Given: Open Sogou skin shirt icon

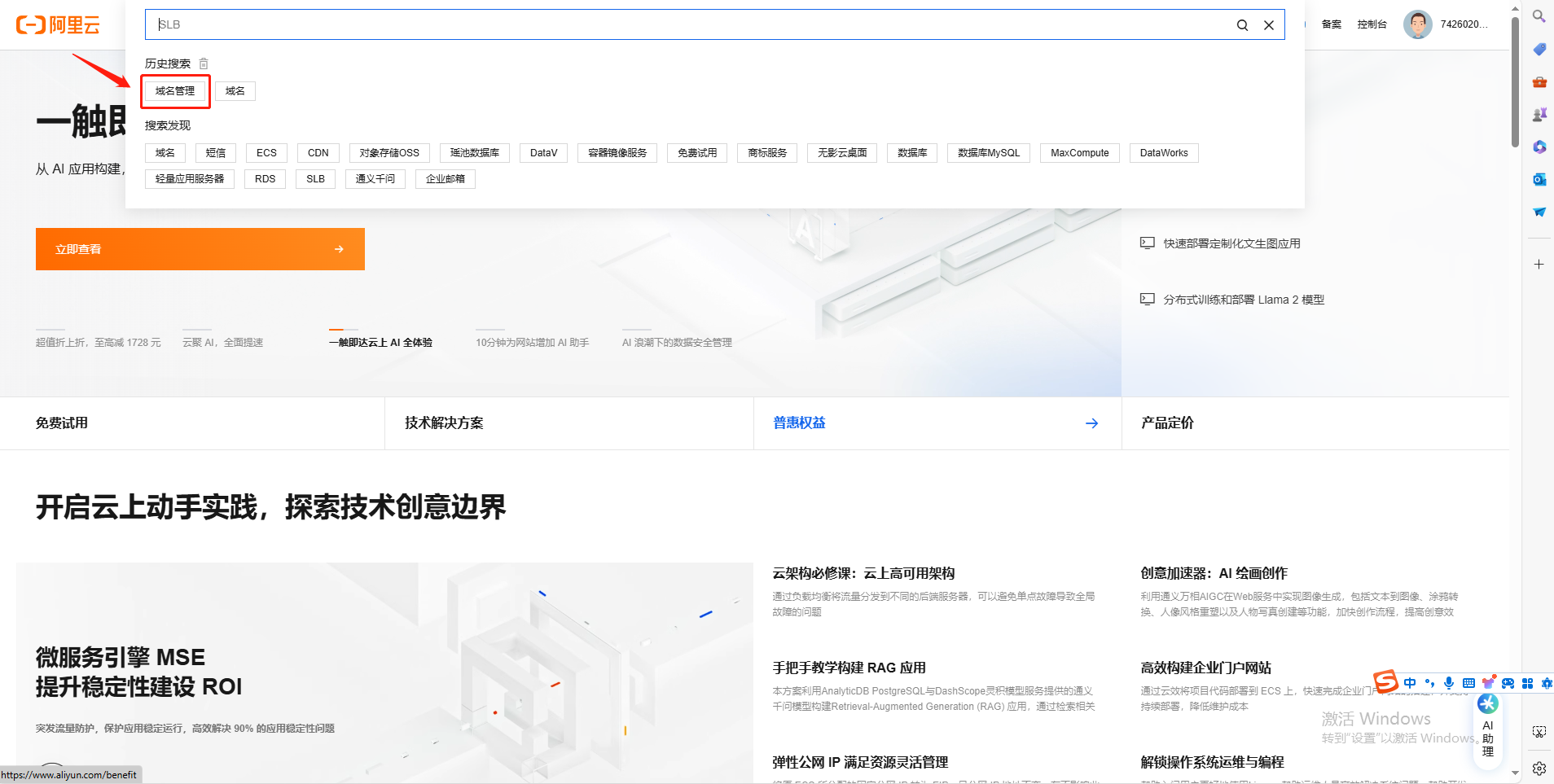Looking at the screenshot, I should (1488, 683).
